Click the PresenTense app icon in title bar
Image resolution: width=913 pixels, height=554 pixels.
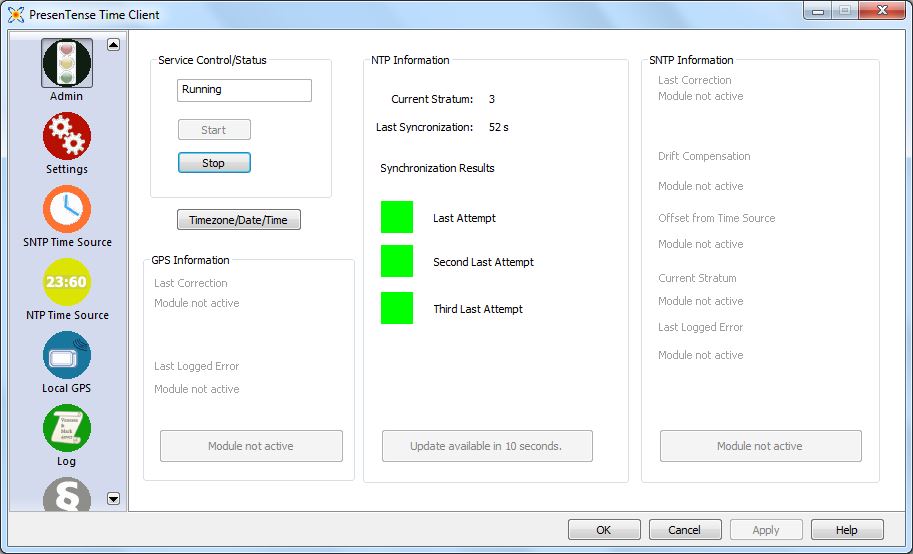(x=16, y=15)
